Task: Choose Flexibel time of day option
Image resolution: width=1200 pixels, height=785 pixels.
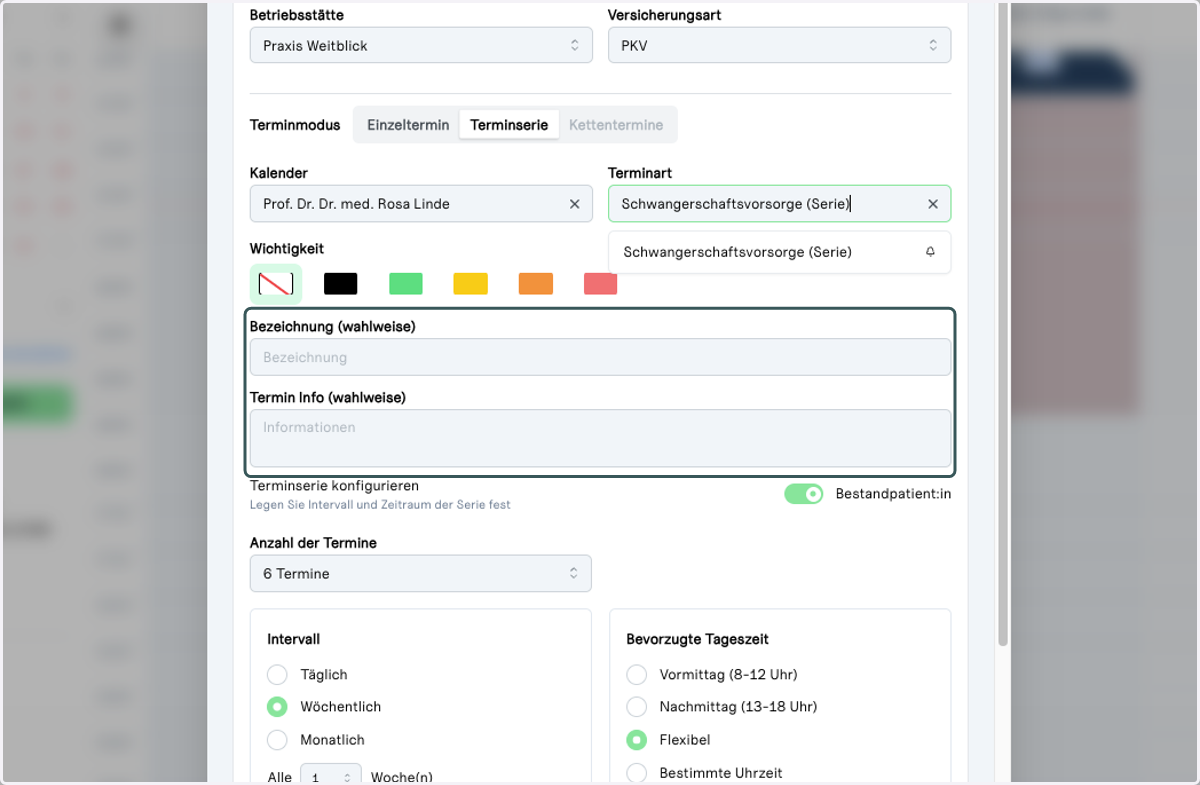Action: [636, 740]
